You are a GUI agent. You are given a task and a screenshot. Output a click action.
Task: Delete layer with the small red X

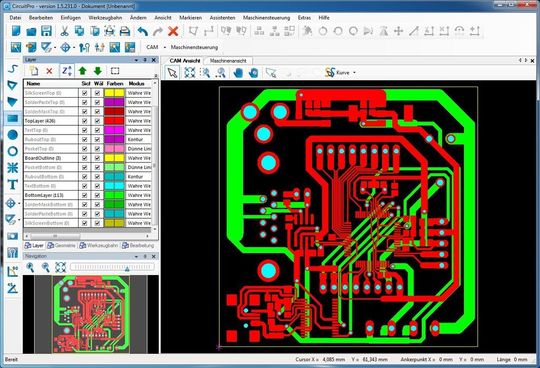coord(49,71)
